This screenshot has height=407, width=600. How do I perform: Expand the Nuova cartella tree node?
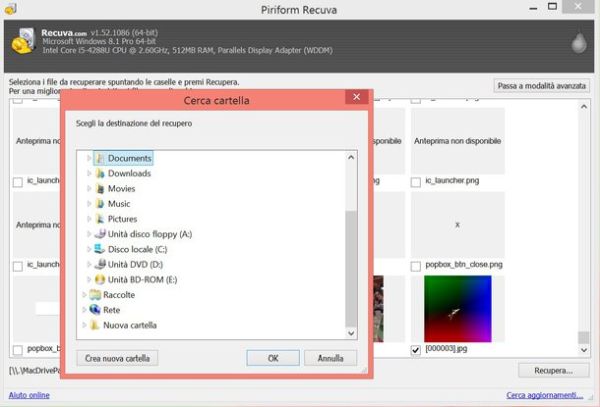[84, 325]
